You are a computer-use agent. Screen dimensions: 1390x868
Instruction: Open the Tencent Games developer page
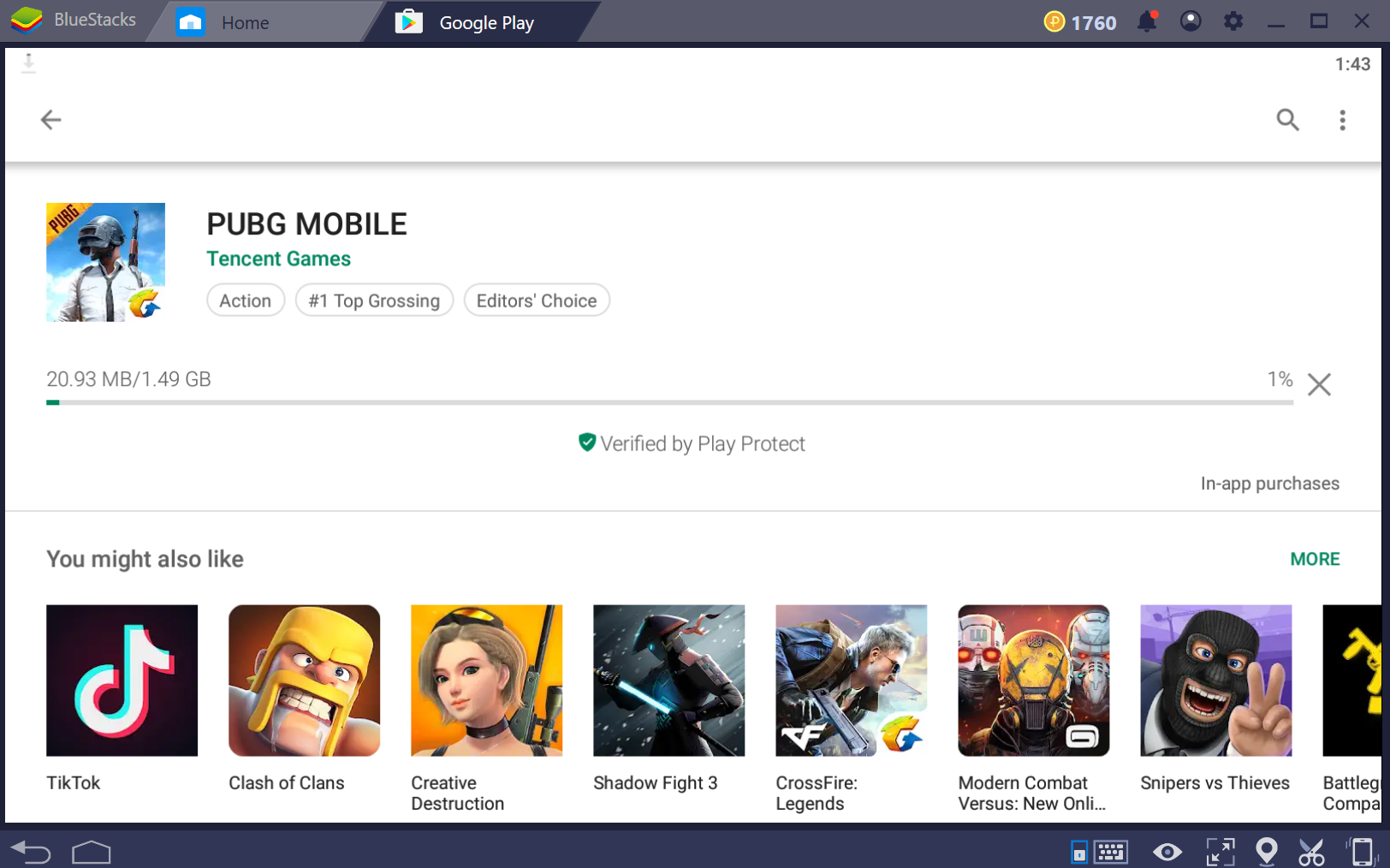[x=278, y=259]
